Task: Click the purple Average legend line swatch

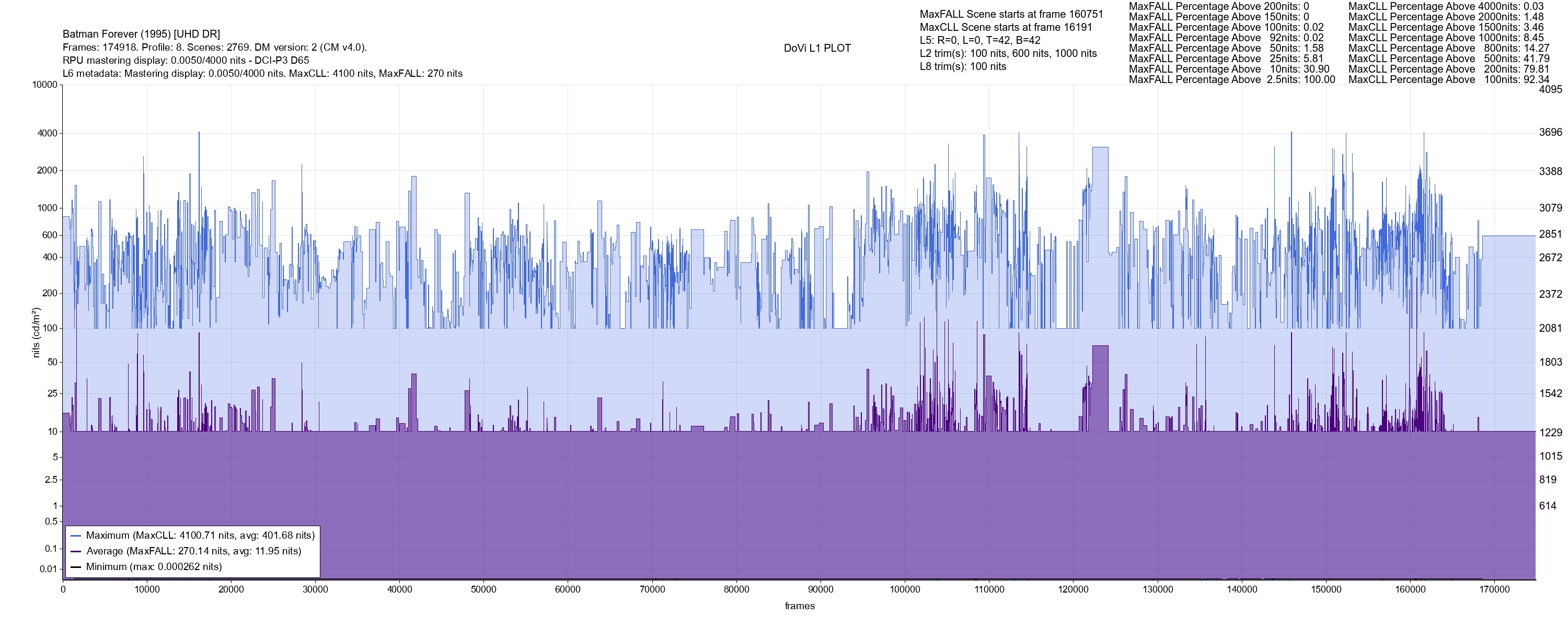Action: click(x=76, y=552)
